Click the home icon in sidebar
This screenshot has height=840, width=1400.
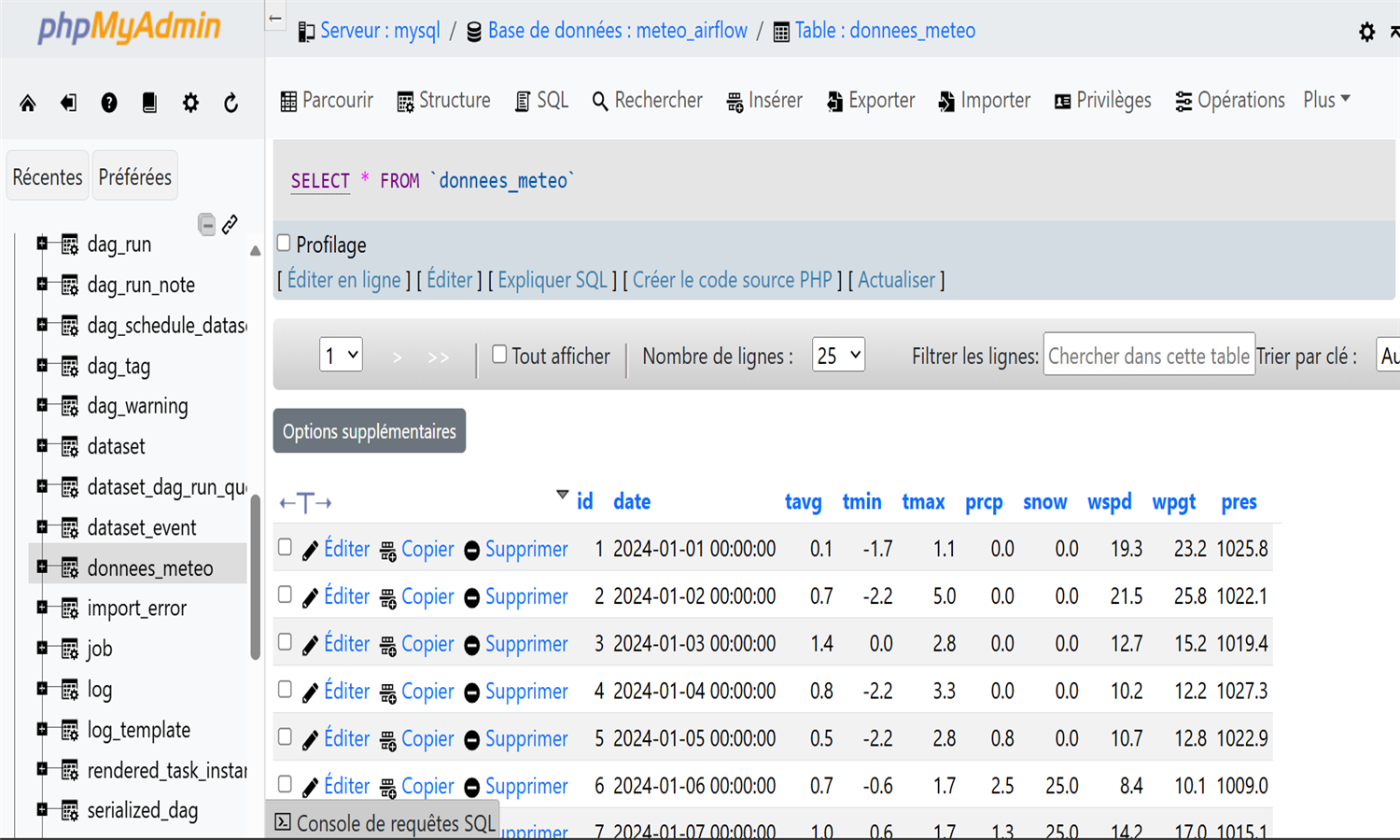point(28,103)
